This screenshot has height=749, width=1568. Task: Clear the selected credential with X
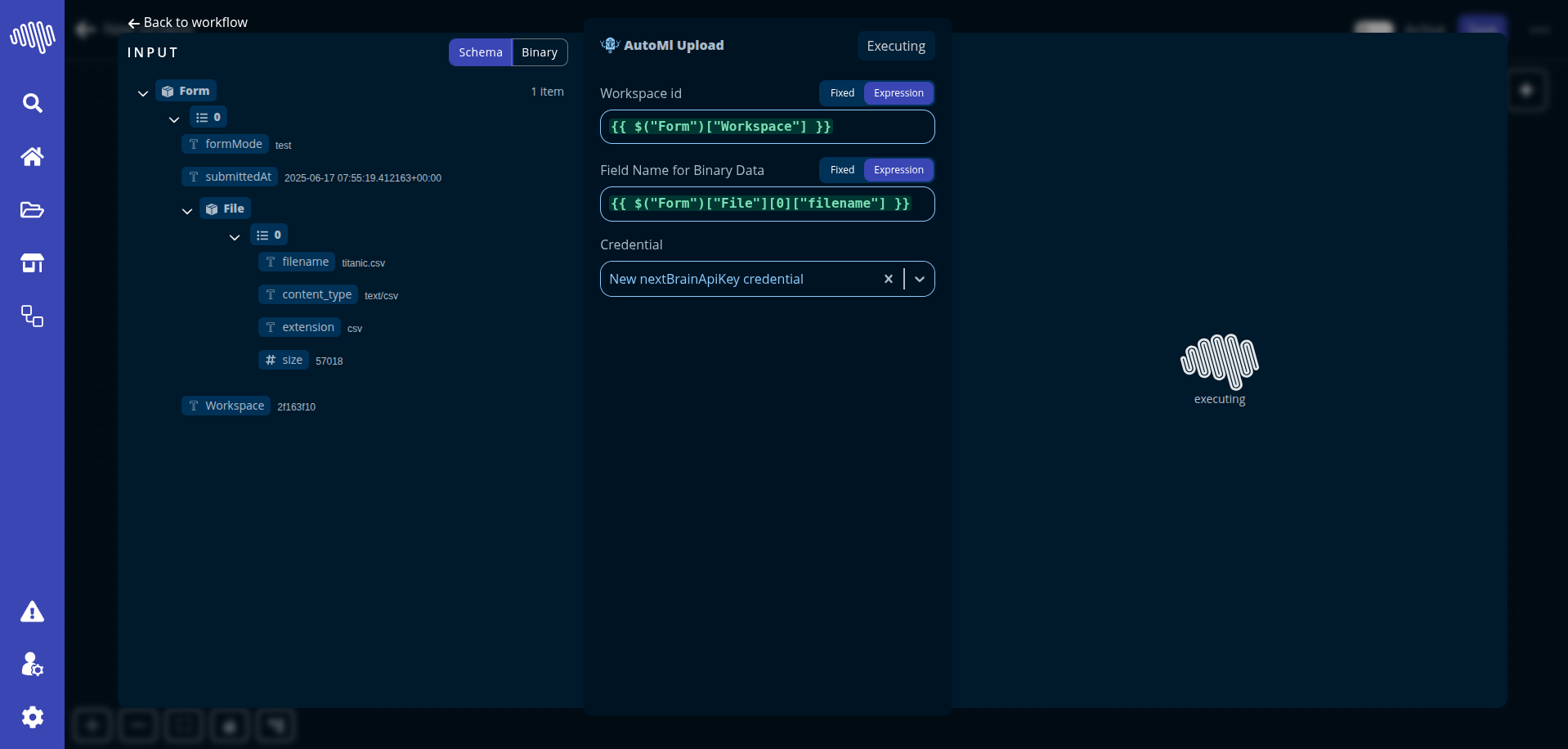pos(889,279)
